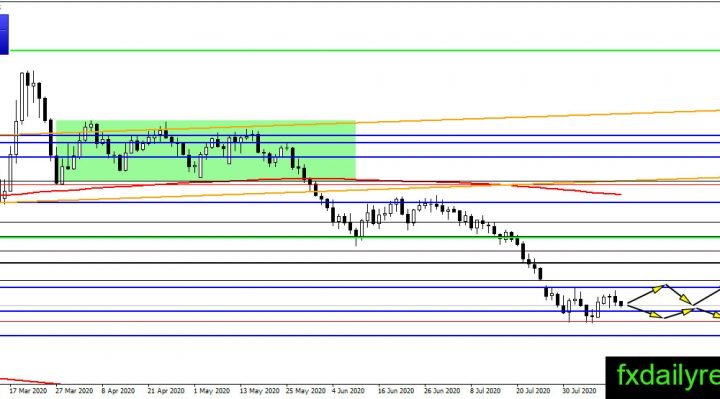Click the 8 Jul 2020 axis label
720x399 pixels.
[x=485, y=391]
